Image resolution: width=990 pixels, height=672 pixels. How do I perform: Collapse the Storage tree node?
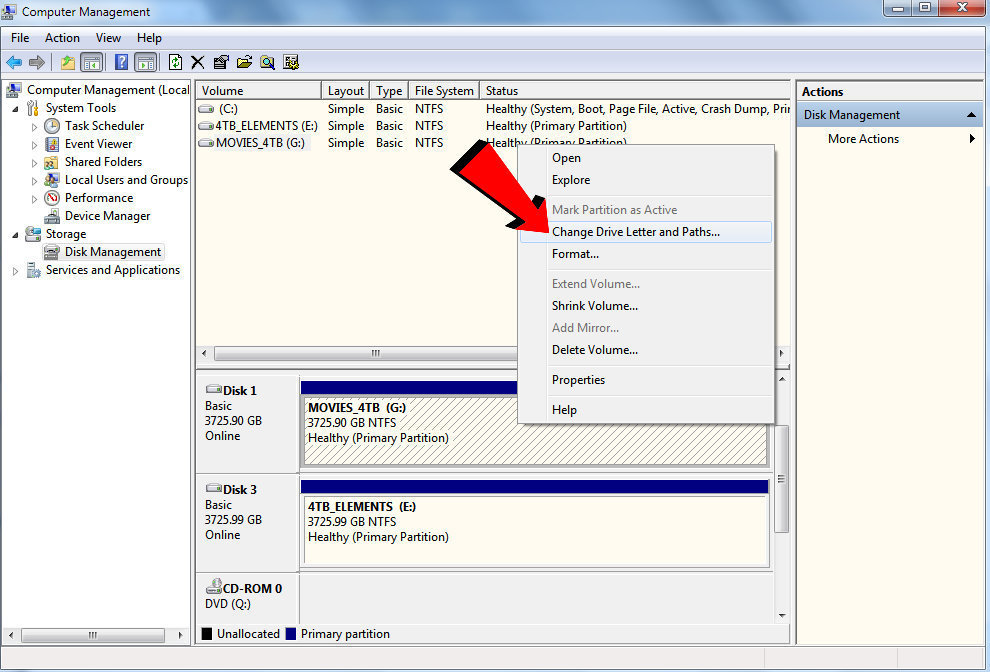[15, 235]
